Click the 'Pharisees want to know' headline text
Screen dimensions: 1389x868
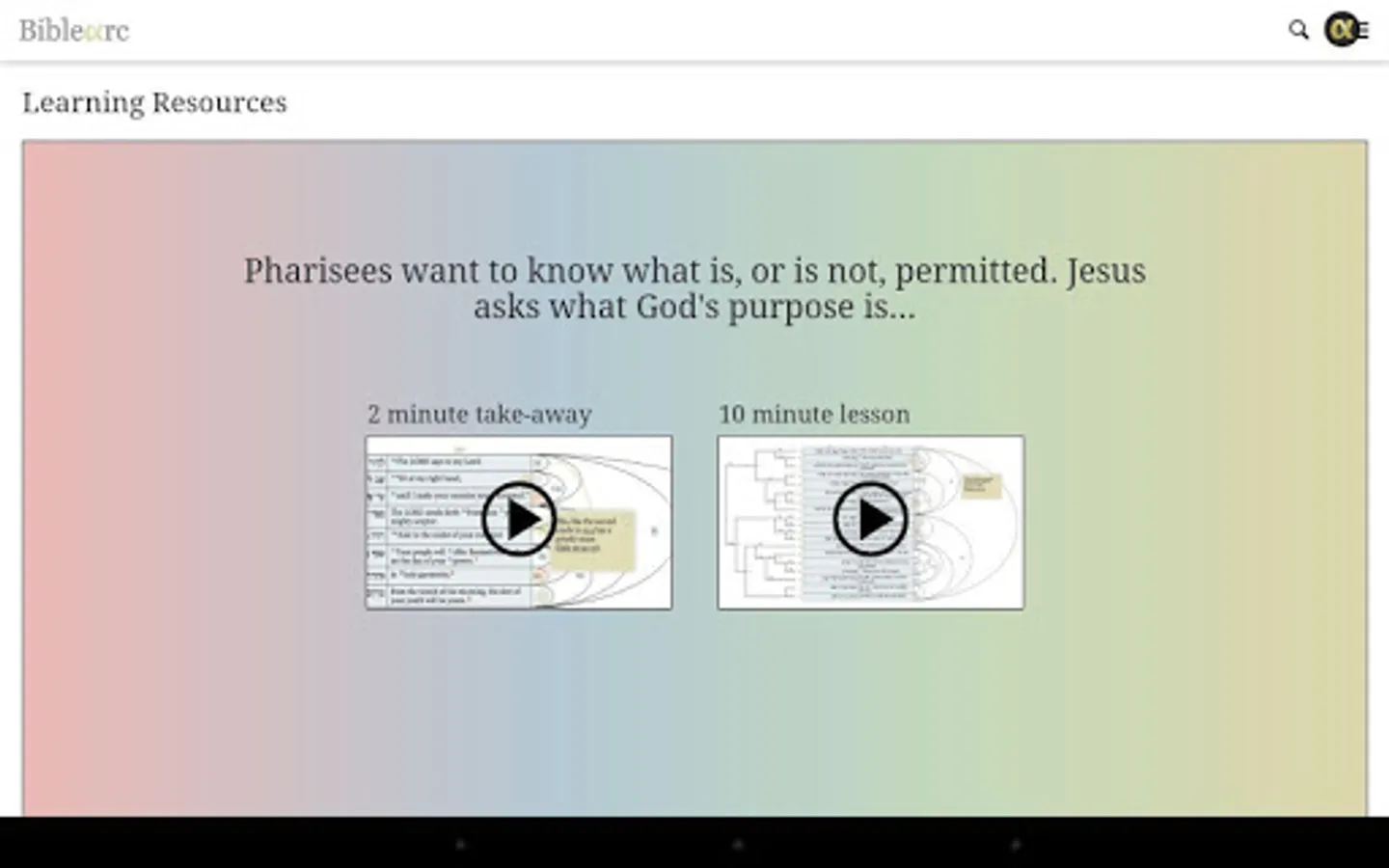pos(694,288)
